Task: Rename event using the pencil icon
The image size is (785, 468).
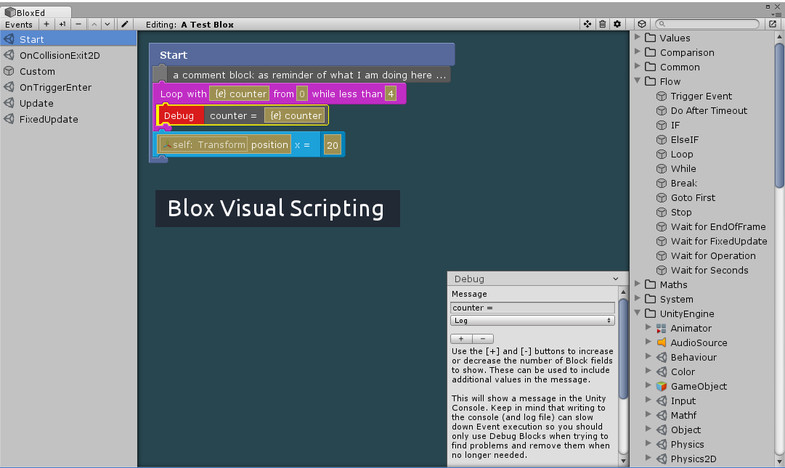Action: pyautogui.click(x=125, y=24)
